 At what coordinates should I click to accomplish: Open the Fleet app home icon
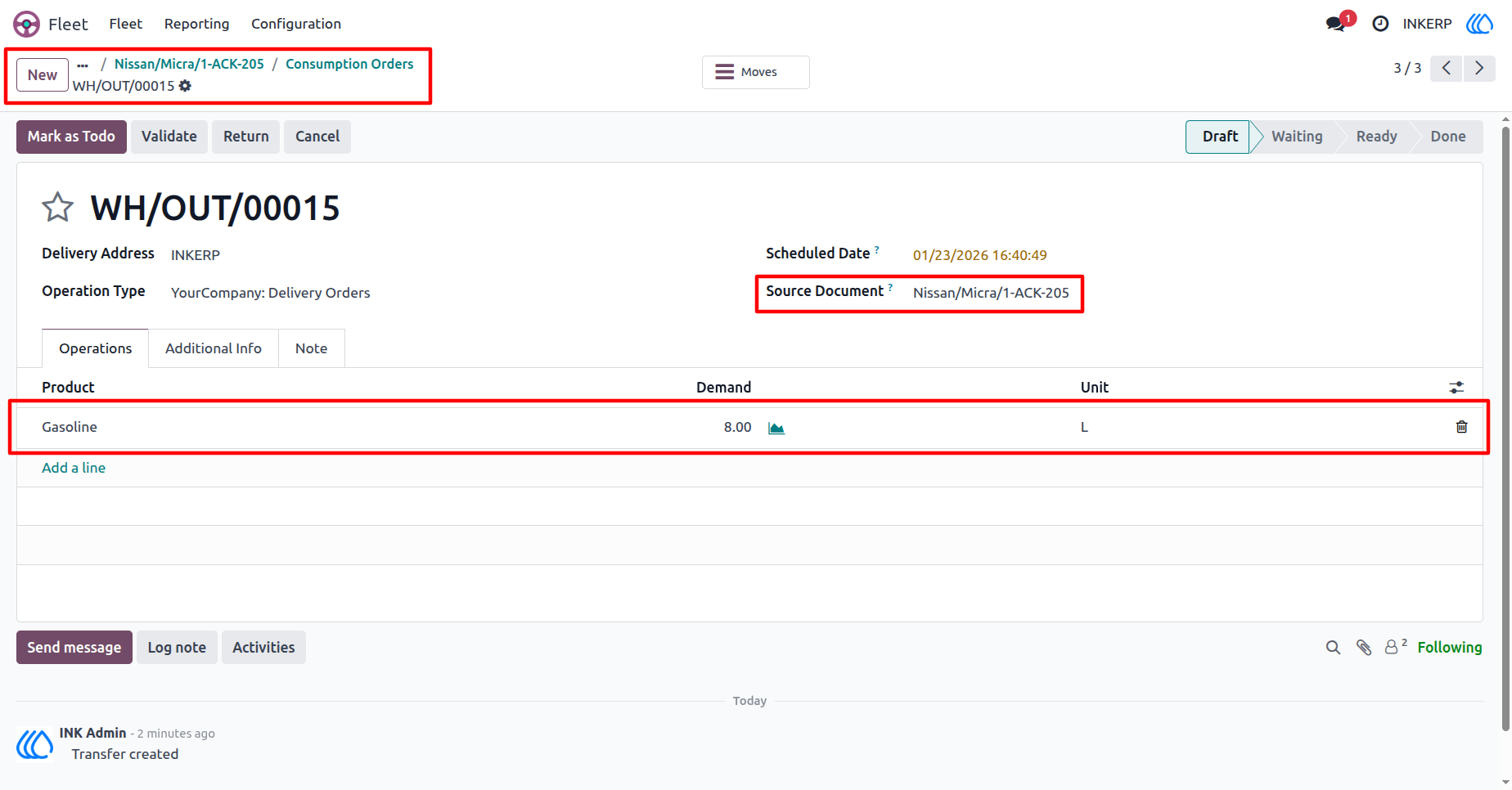click(x=26, y=25)
